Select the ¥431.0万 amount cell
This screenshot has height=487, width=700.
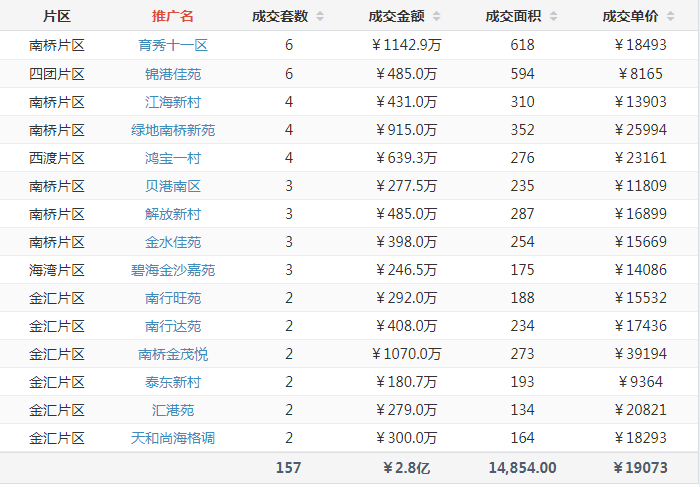tap(406, 102)
